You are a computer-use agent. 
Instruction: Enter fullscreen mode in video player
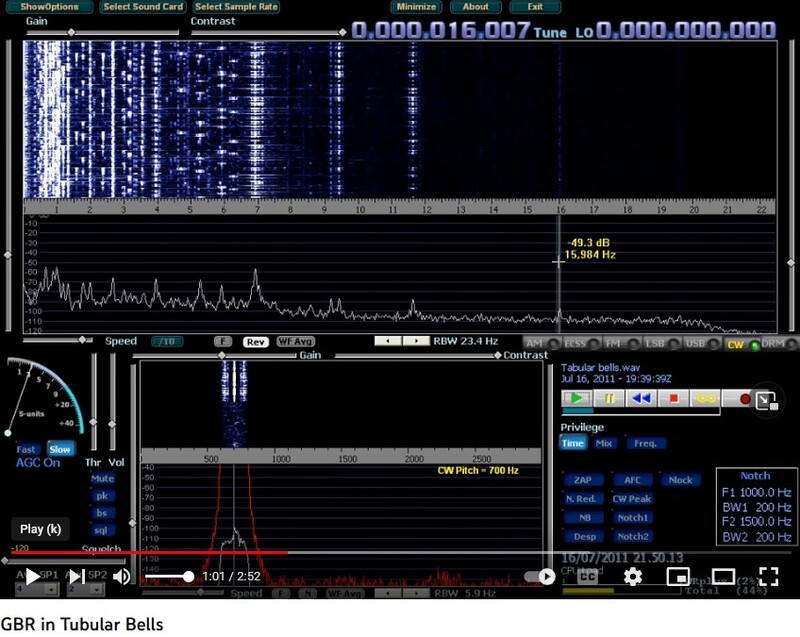point(768,576)
